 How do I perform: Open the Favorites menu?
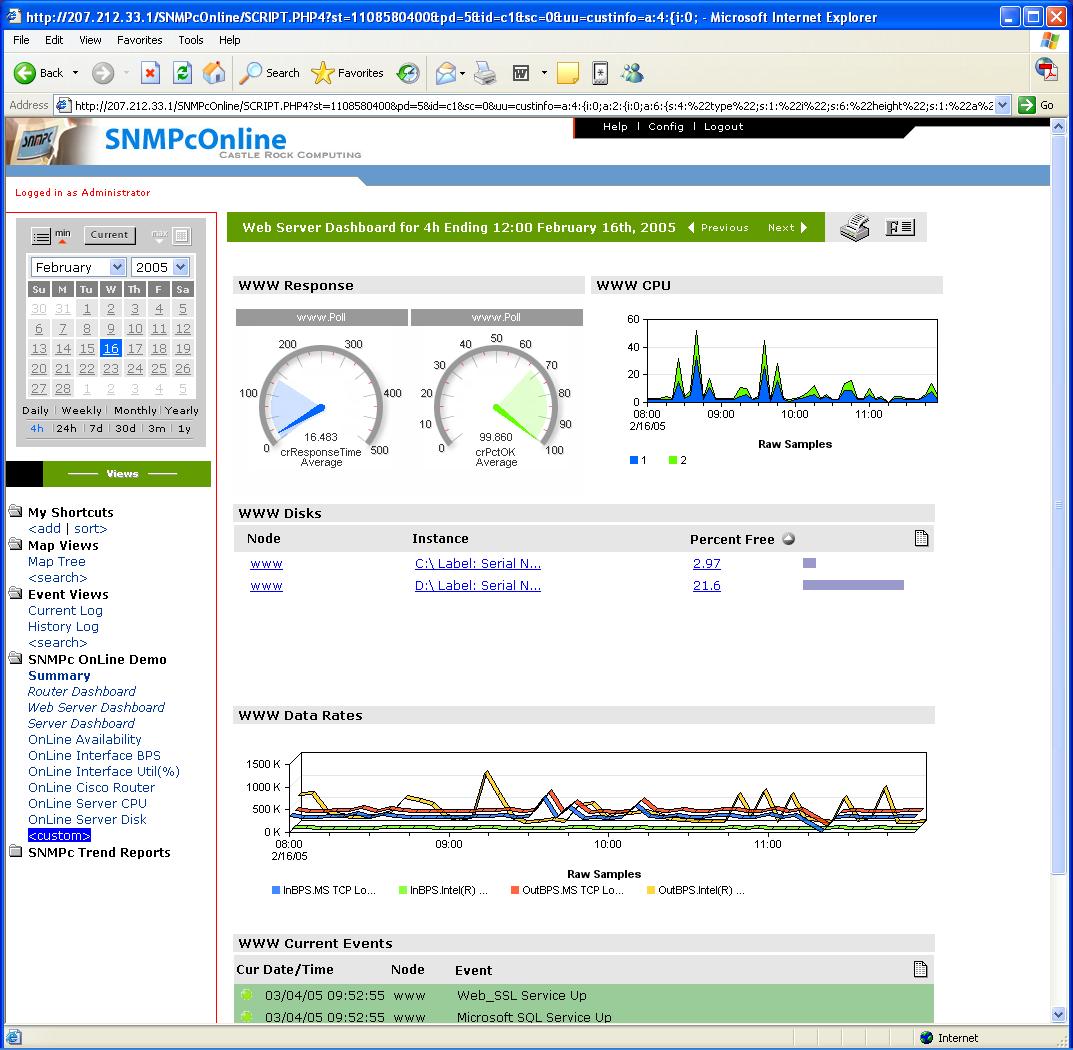pos(140,40)
